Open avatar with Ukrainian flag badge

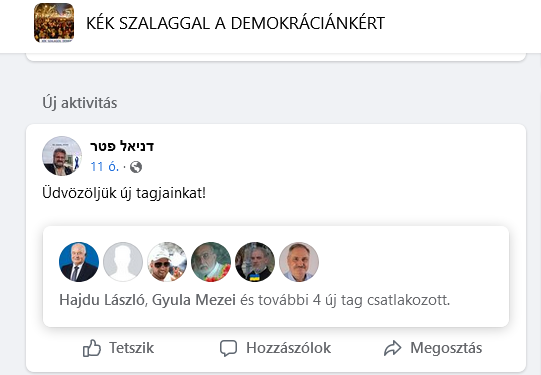tap(255, 262)
